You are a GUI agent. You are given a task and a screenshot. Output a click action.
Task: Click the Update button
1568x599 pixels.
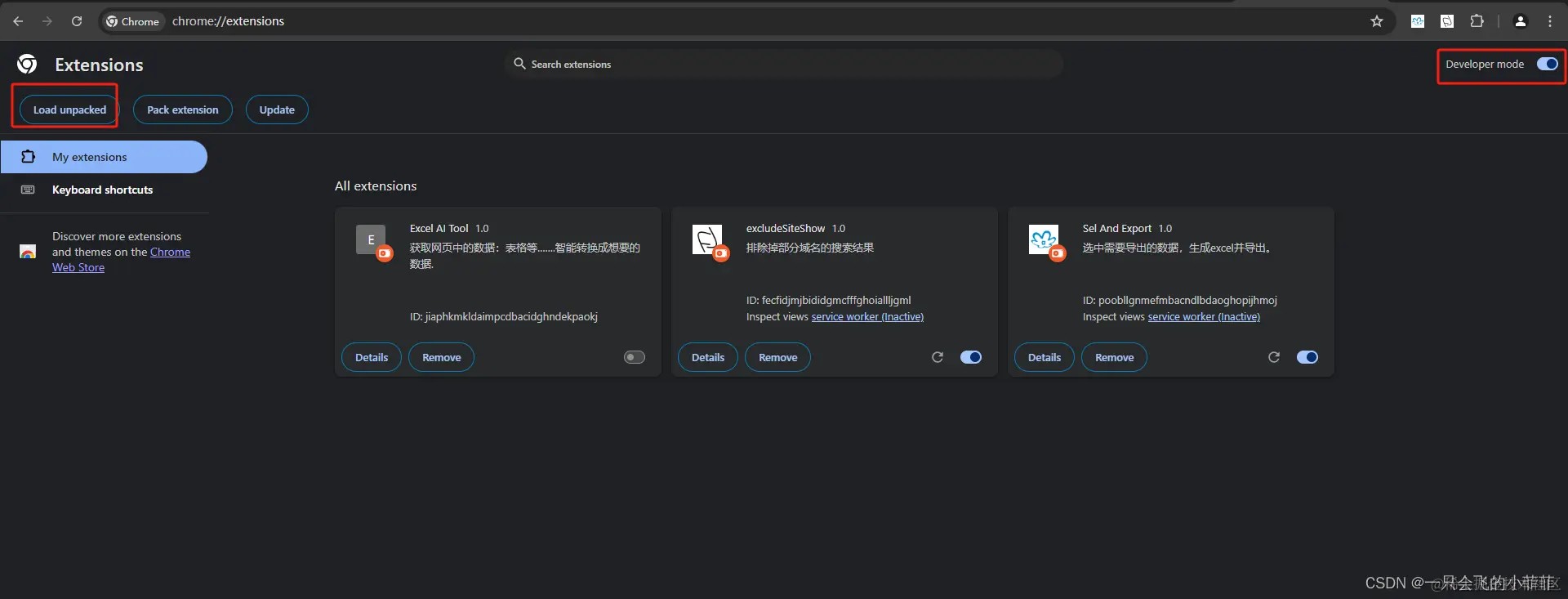coord(277,110)
